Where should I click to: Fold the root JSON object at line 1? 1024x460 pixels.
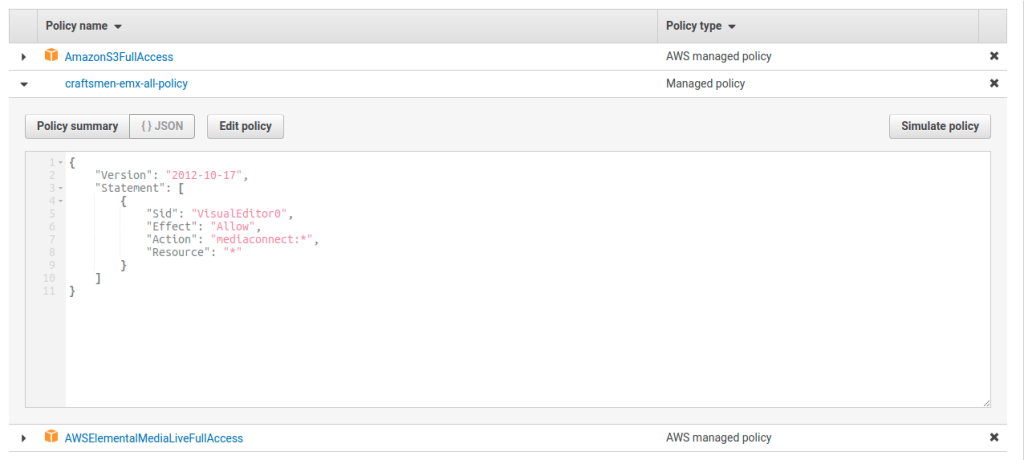click(61, 162)
